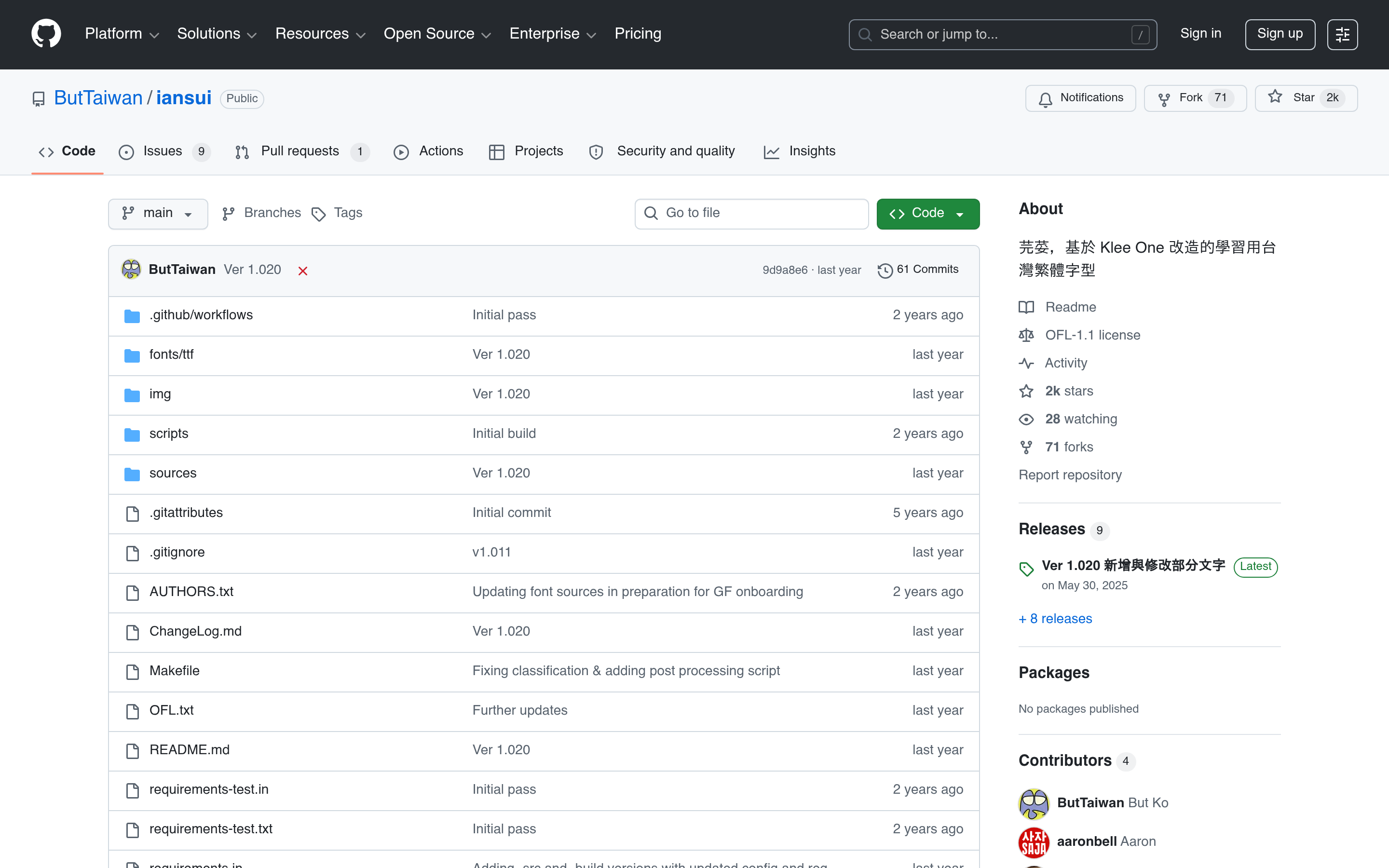Open the Tags link

pos(337,214)
